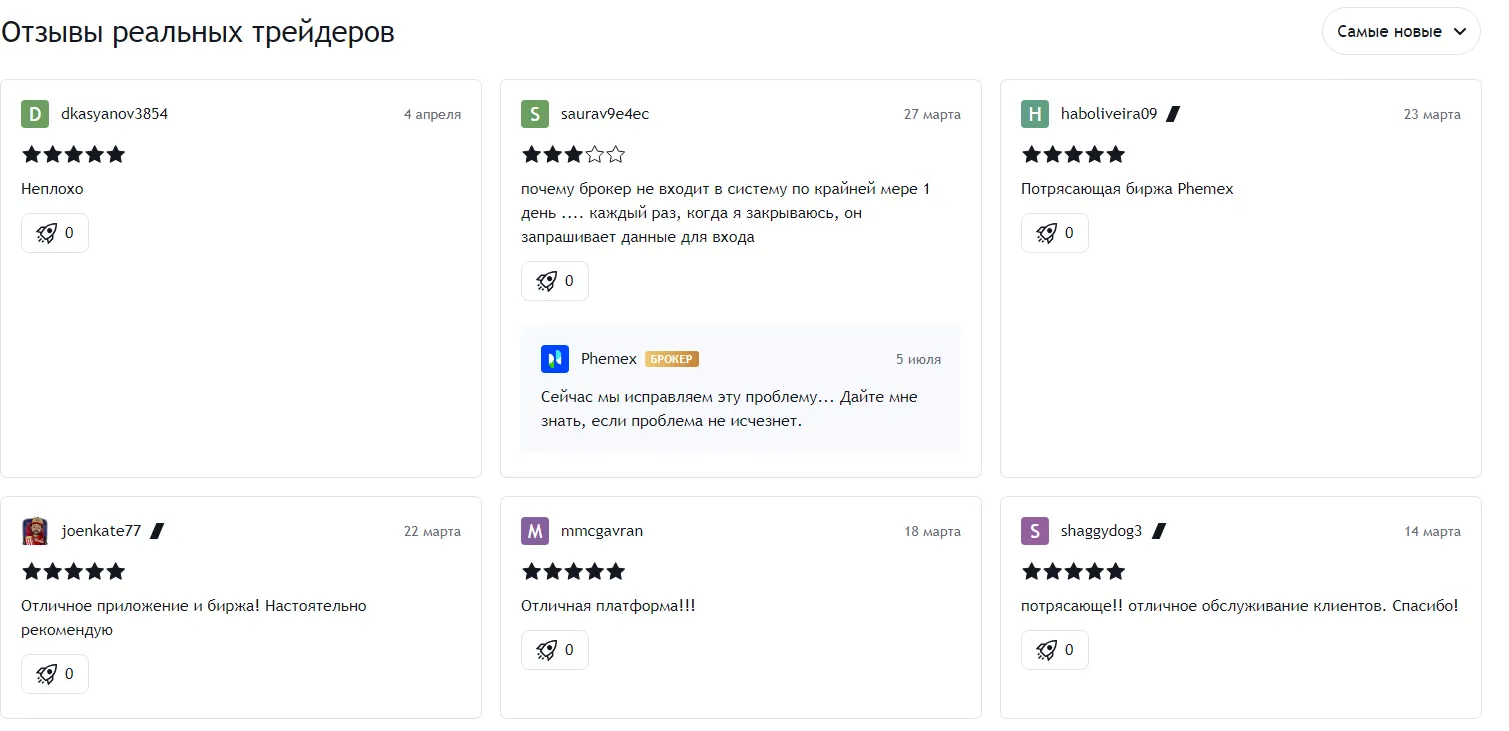Open the "Самые новые" sort dropdown

(1400, 32)
